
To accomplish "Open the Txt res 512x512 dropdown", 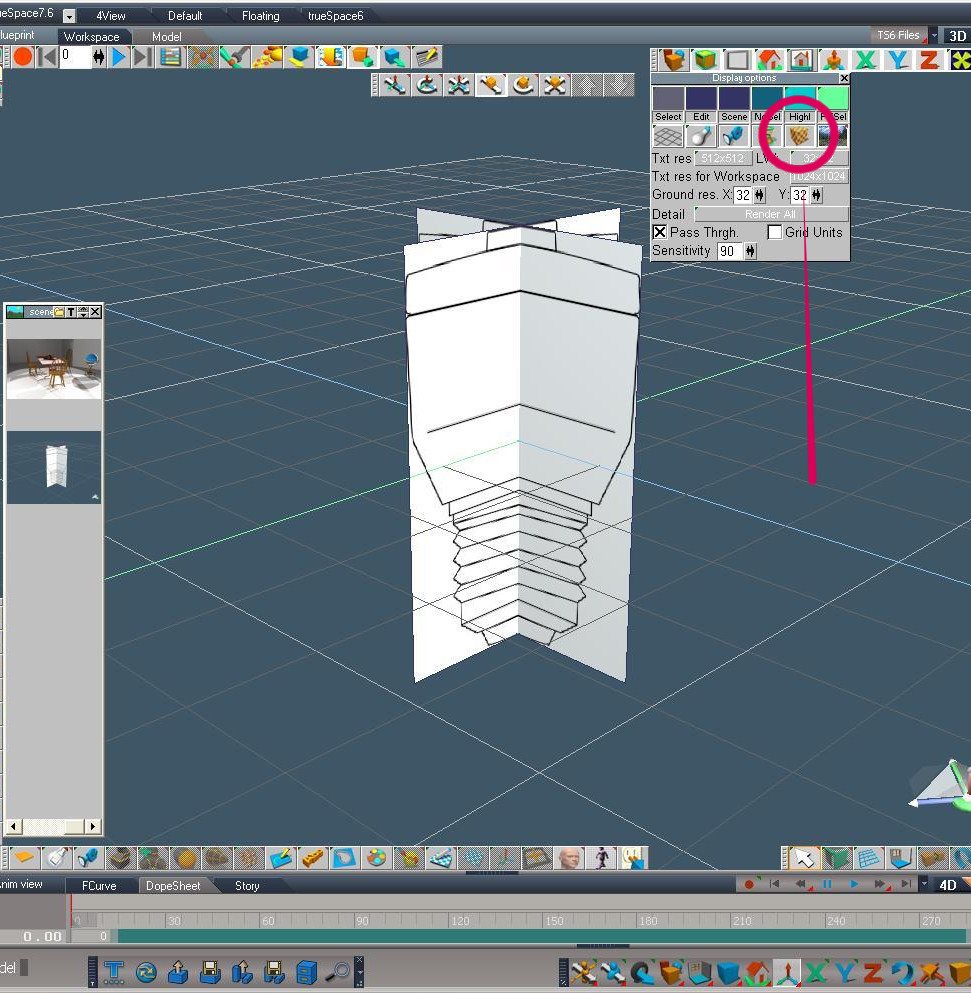I will pos(723,158).
